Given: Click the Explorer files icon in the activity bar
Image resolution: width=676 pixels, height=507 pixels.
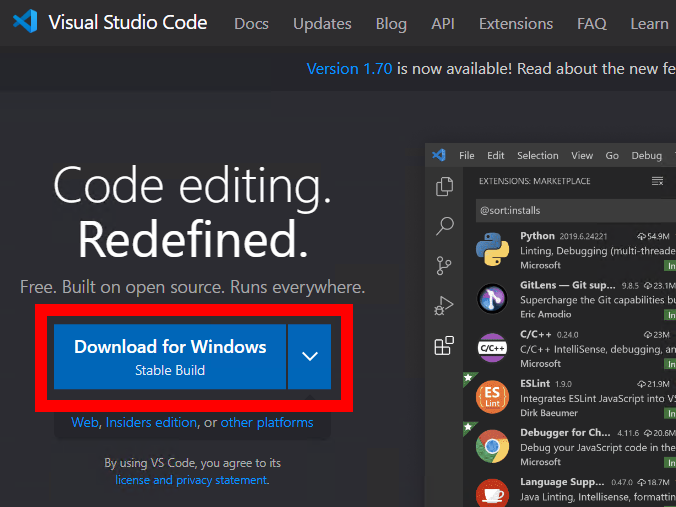Looking at the screenshot, I should pos(444,187).
